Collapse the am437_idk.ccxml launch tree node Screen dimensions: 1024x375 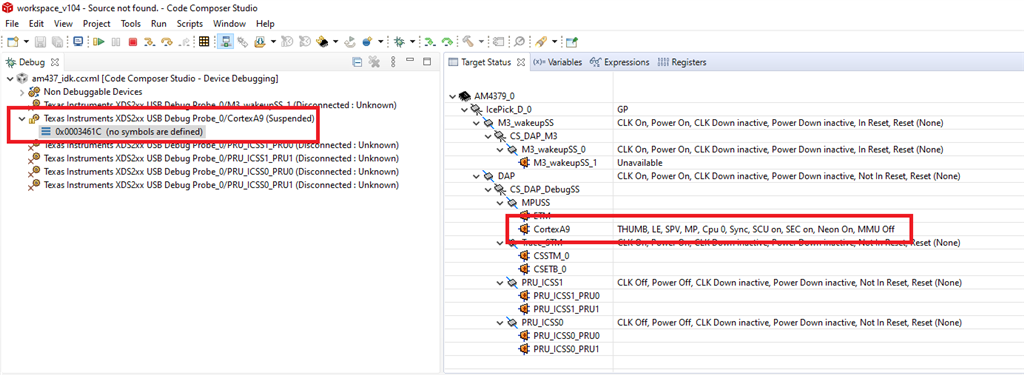[9, 78]
